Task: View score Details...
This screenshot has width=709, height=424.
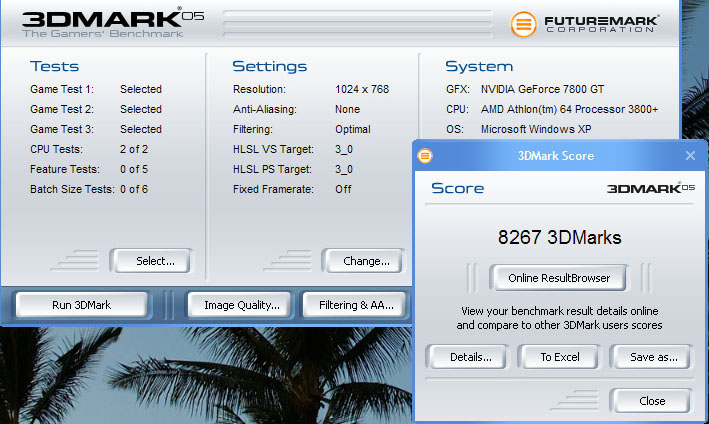Action: [x=468, y=357]
